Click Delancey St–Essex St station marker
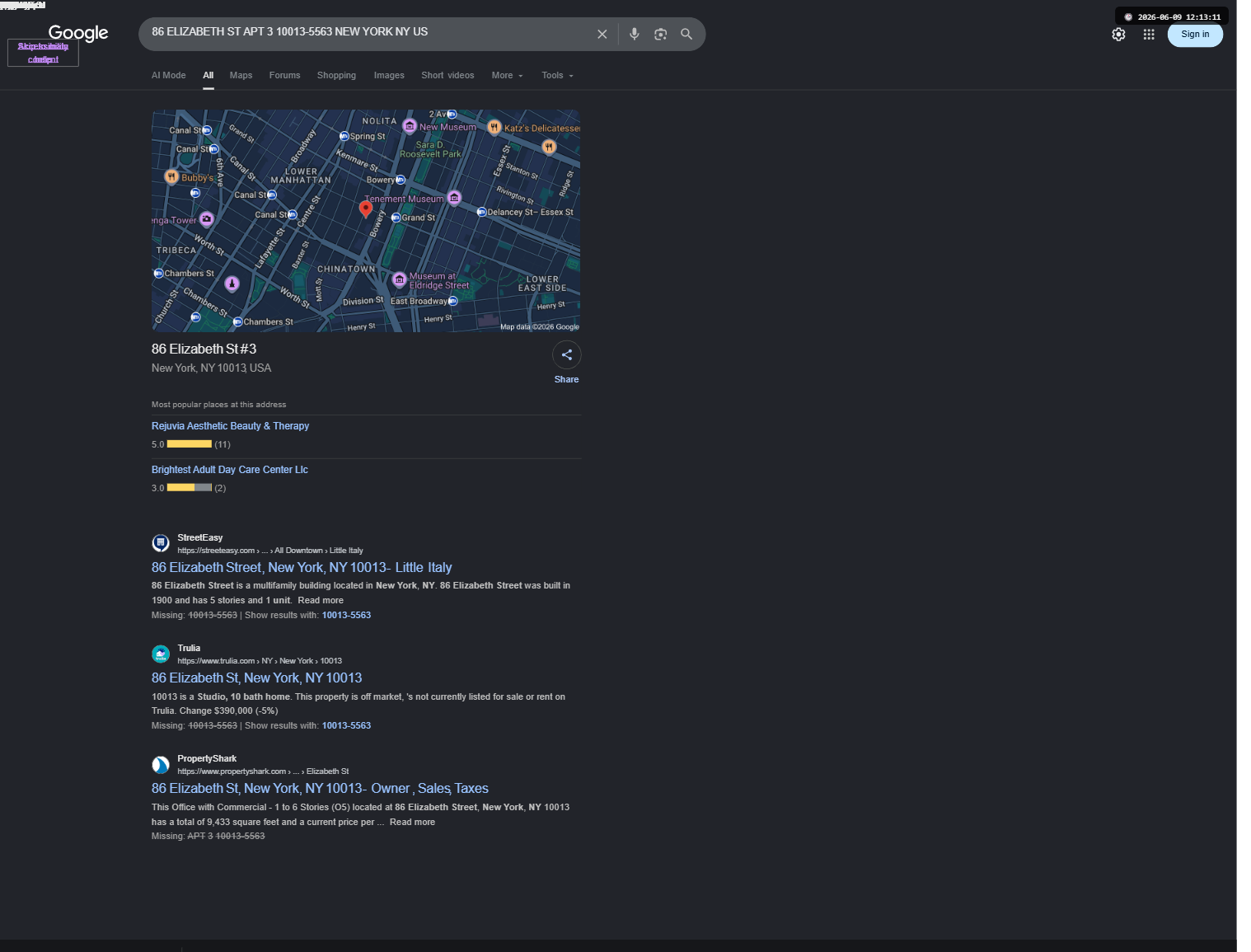Screen dimensions: 1251x952 pos(481,212)
